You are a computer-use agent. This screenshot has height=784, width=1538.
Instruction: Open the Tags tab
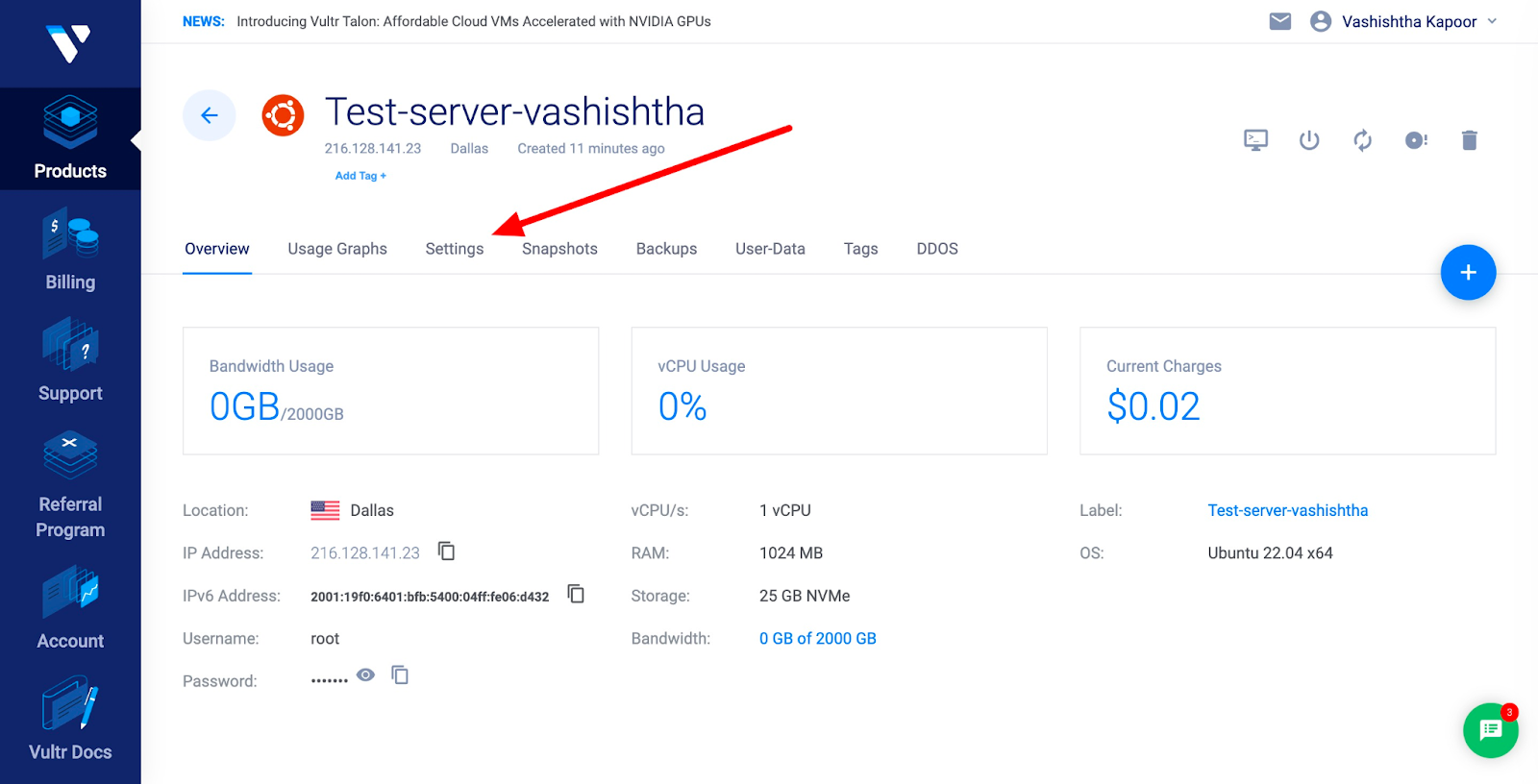(x=861, y=249)
